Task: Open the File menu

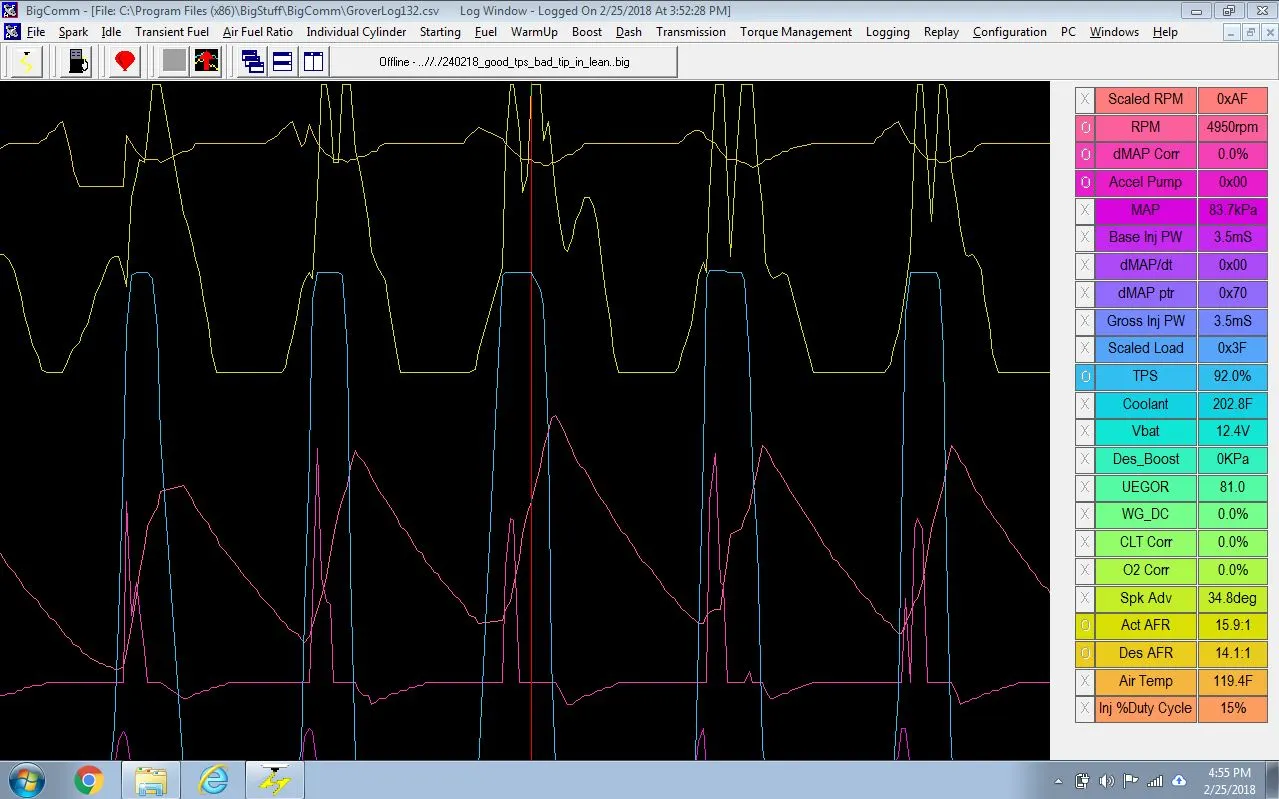Action: 36,32
